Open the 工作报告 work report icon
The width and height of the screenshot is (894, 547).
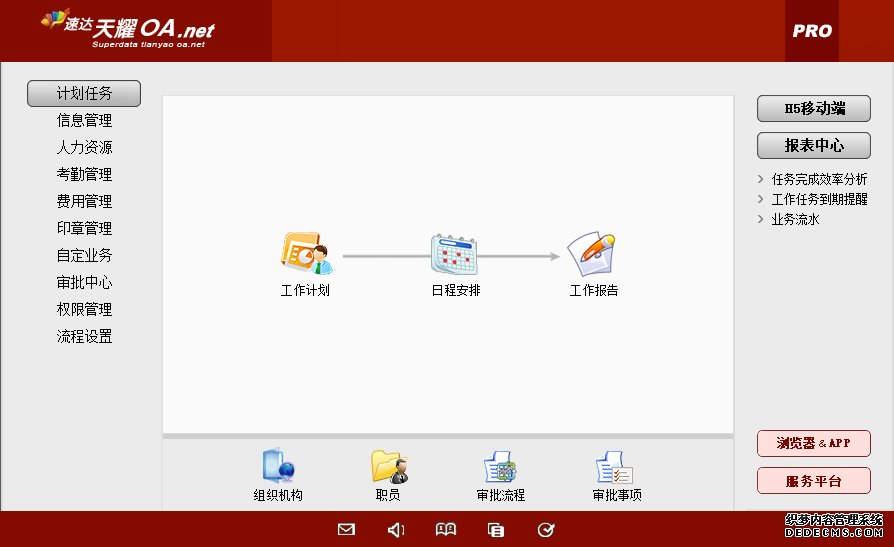click(592, 255)
